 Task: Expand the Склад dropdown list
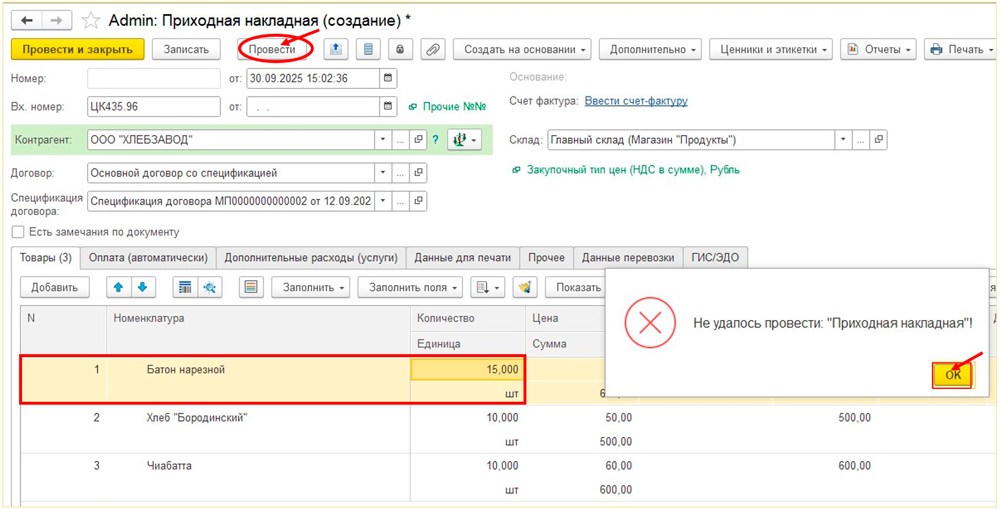tap(843, 140)
